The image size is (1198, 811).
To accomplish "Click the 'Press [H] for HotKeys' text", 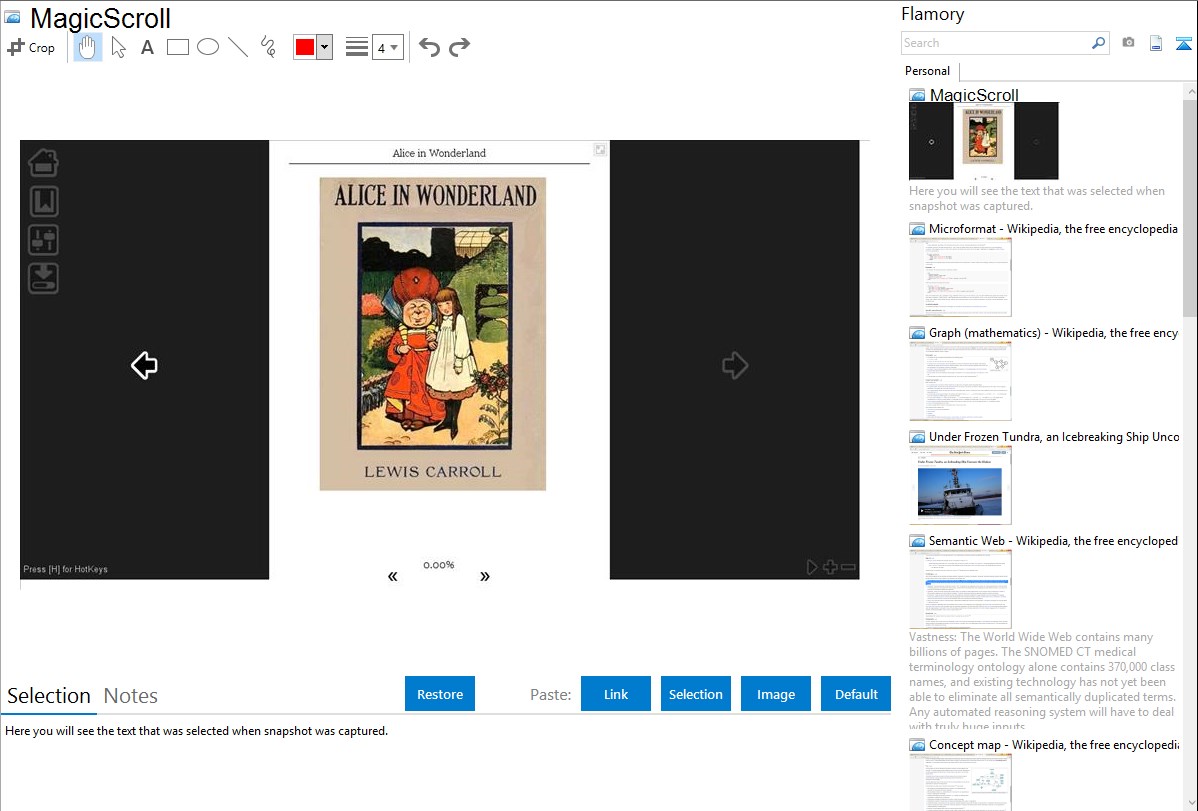I will pos(66,569).
